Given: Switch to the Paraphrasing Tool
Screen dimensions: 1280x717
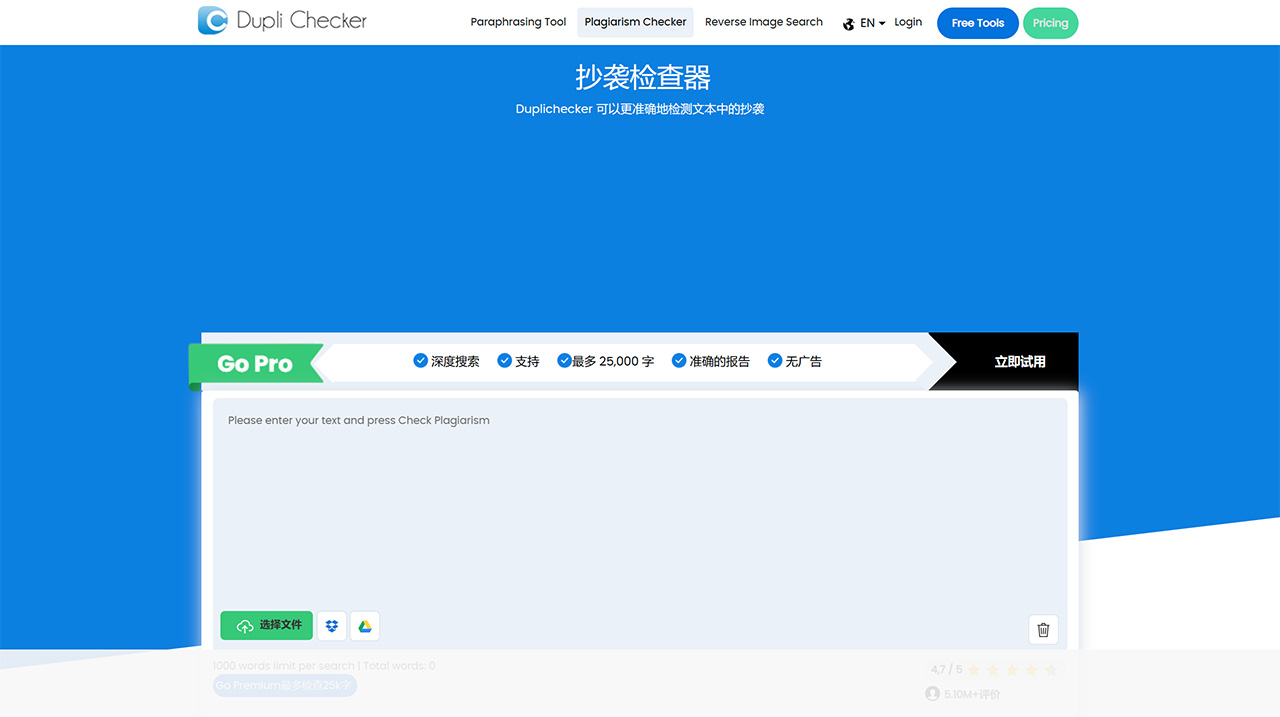Looking at the screenshot, I should (x=518, y=21).
